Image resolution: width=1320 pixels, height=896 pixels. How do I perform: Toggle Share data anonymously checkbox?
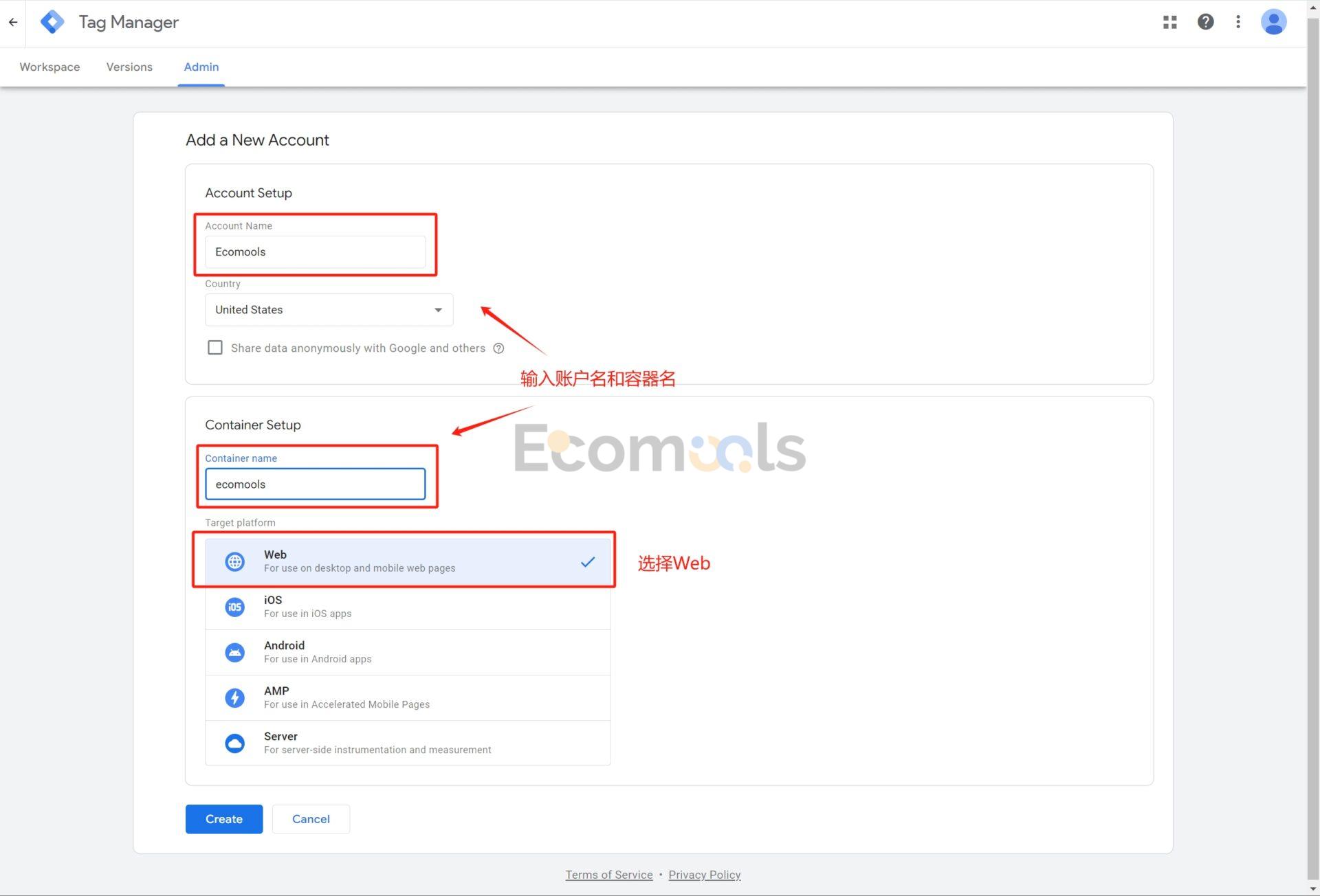[215, 348]
